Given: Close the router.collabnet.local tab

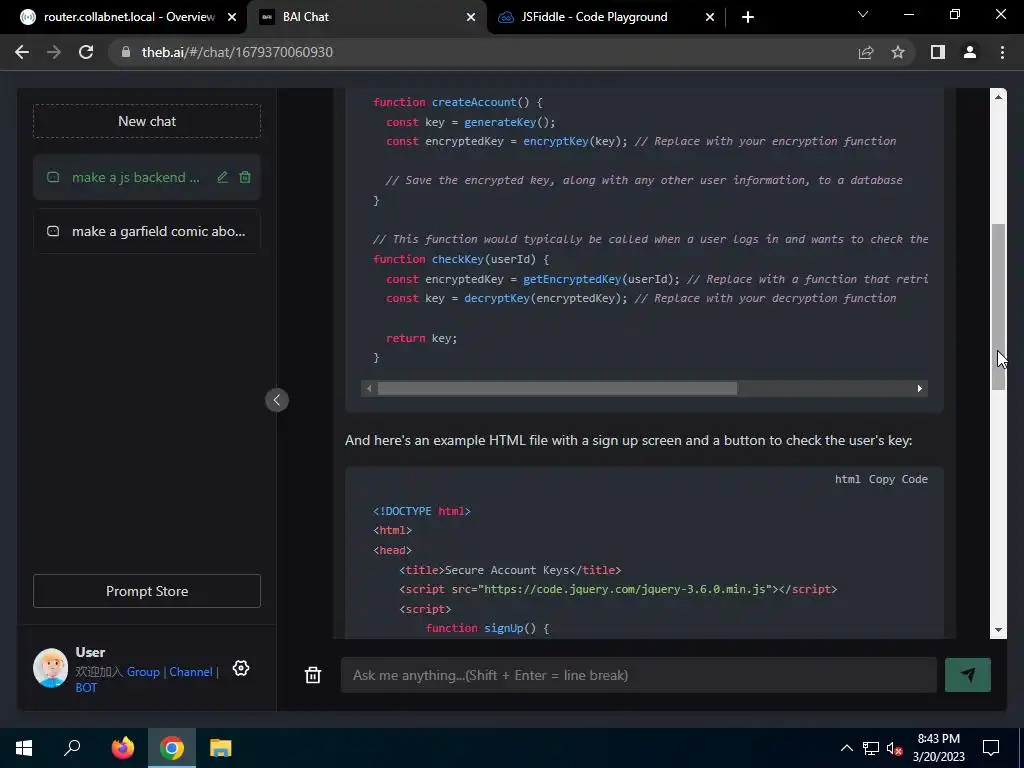Looking at the screenshot, I should [x=232, y=17].
